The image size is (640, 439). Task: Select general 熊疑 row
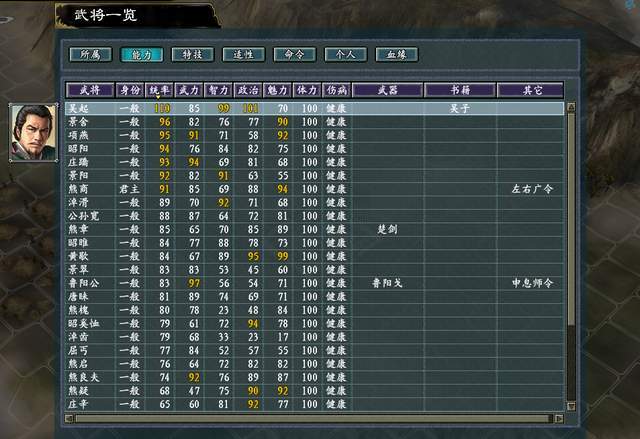coord(314,391)
